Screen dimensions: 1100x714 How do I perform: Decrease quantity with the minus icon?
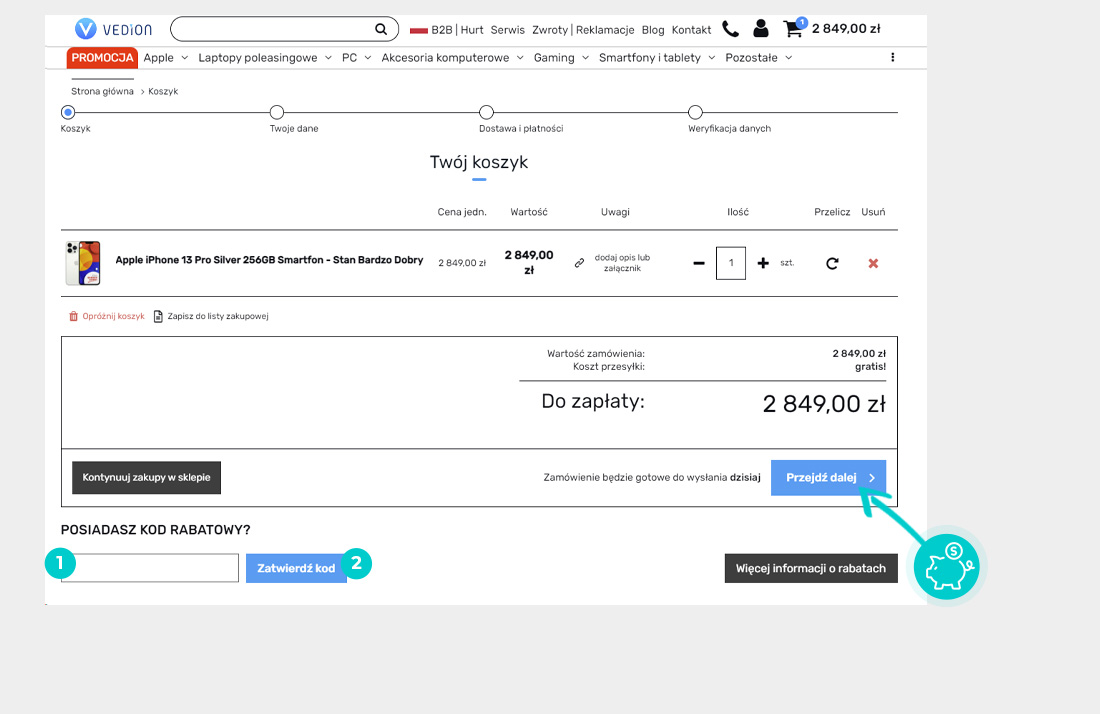tap(699, 263)
